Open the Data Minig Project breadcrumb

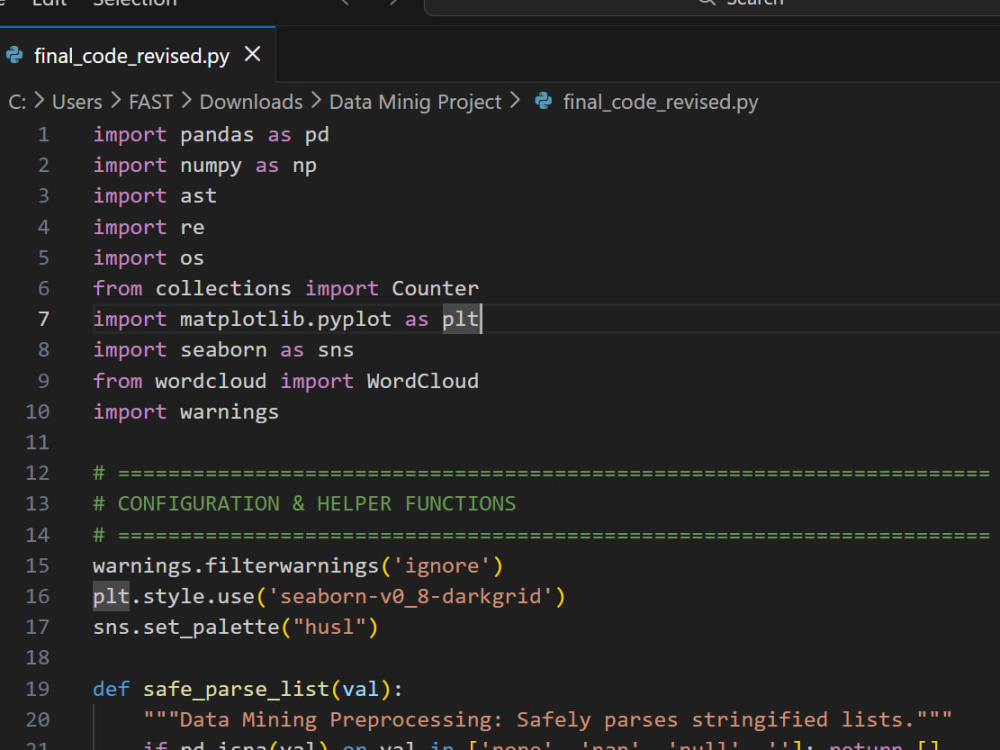pos(415,102)
